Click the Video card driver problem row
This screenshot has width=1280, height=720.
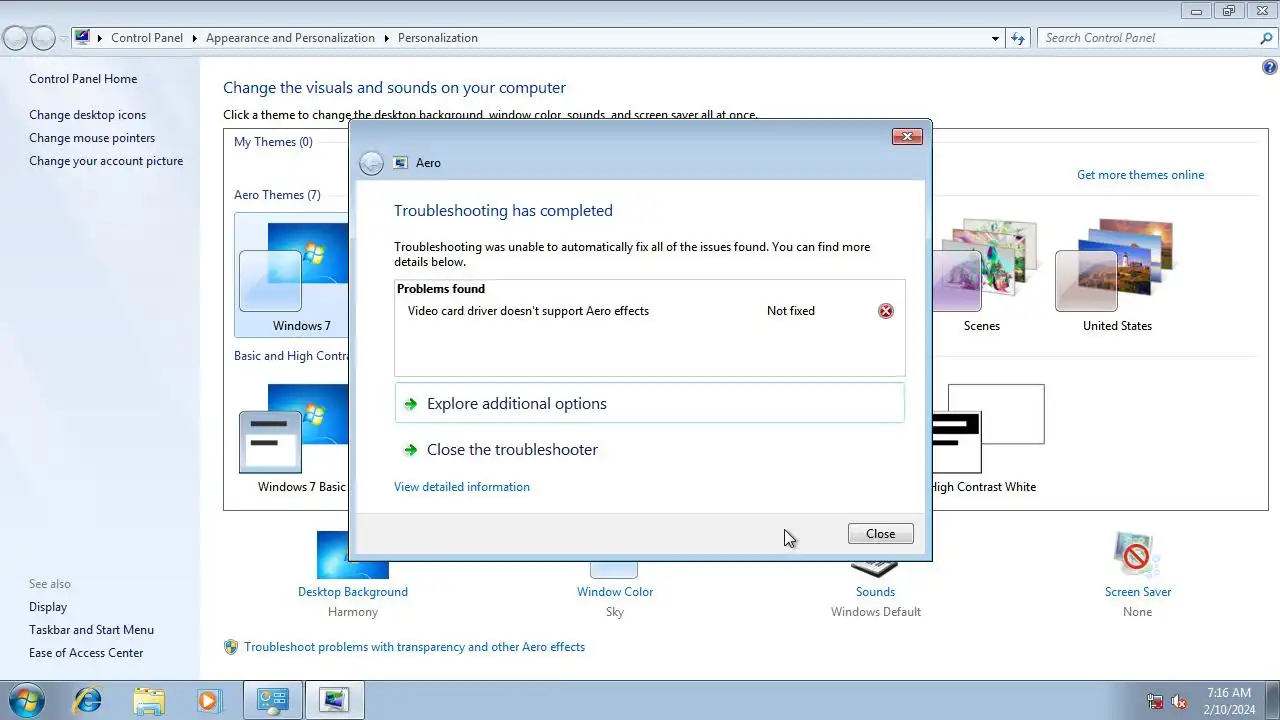tap(650, 311)
